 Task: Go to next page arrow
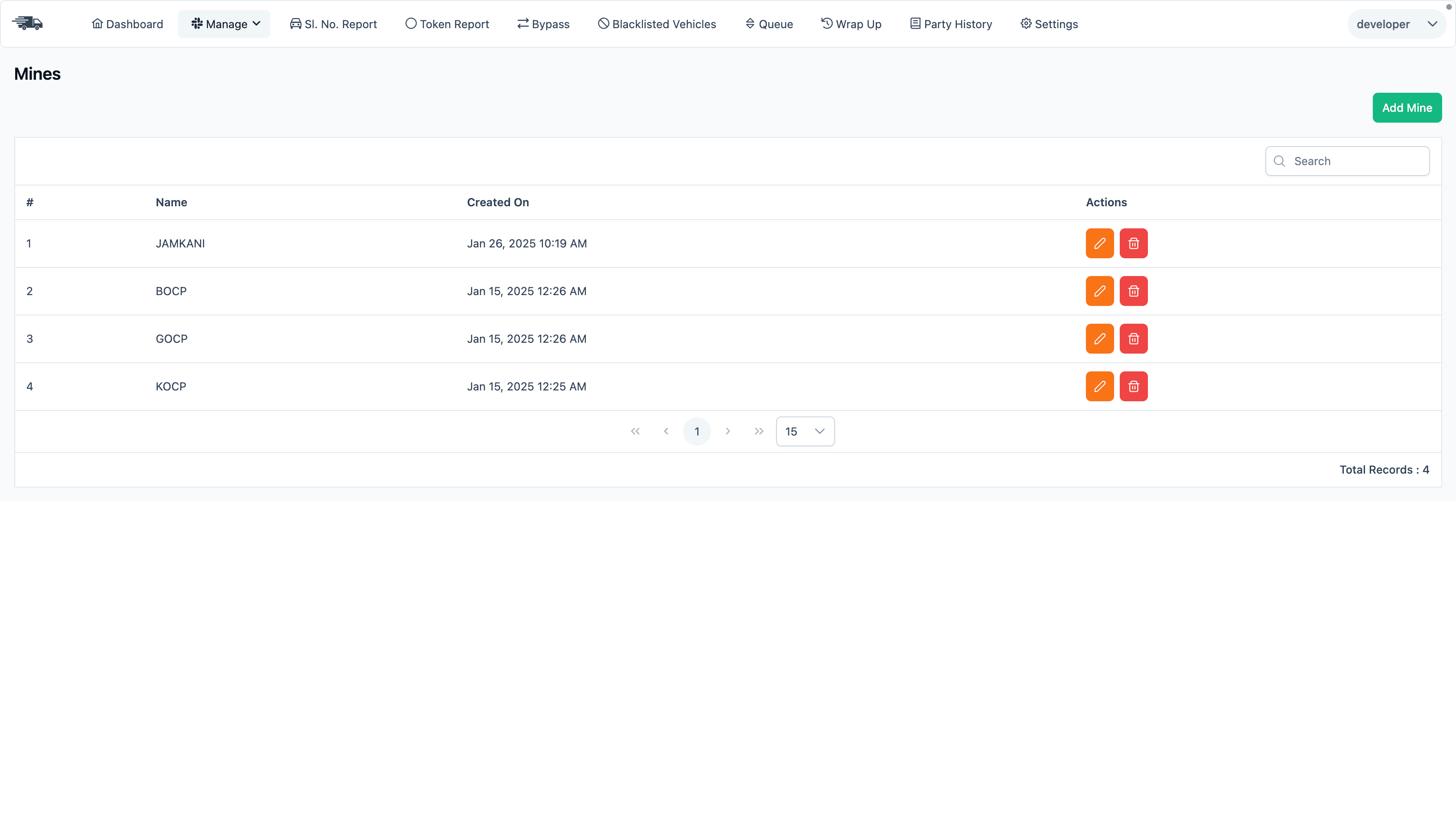point(728,431)
